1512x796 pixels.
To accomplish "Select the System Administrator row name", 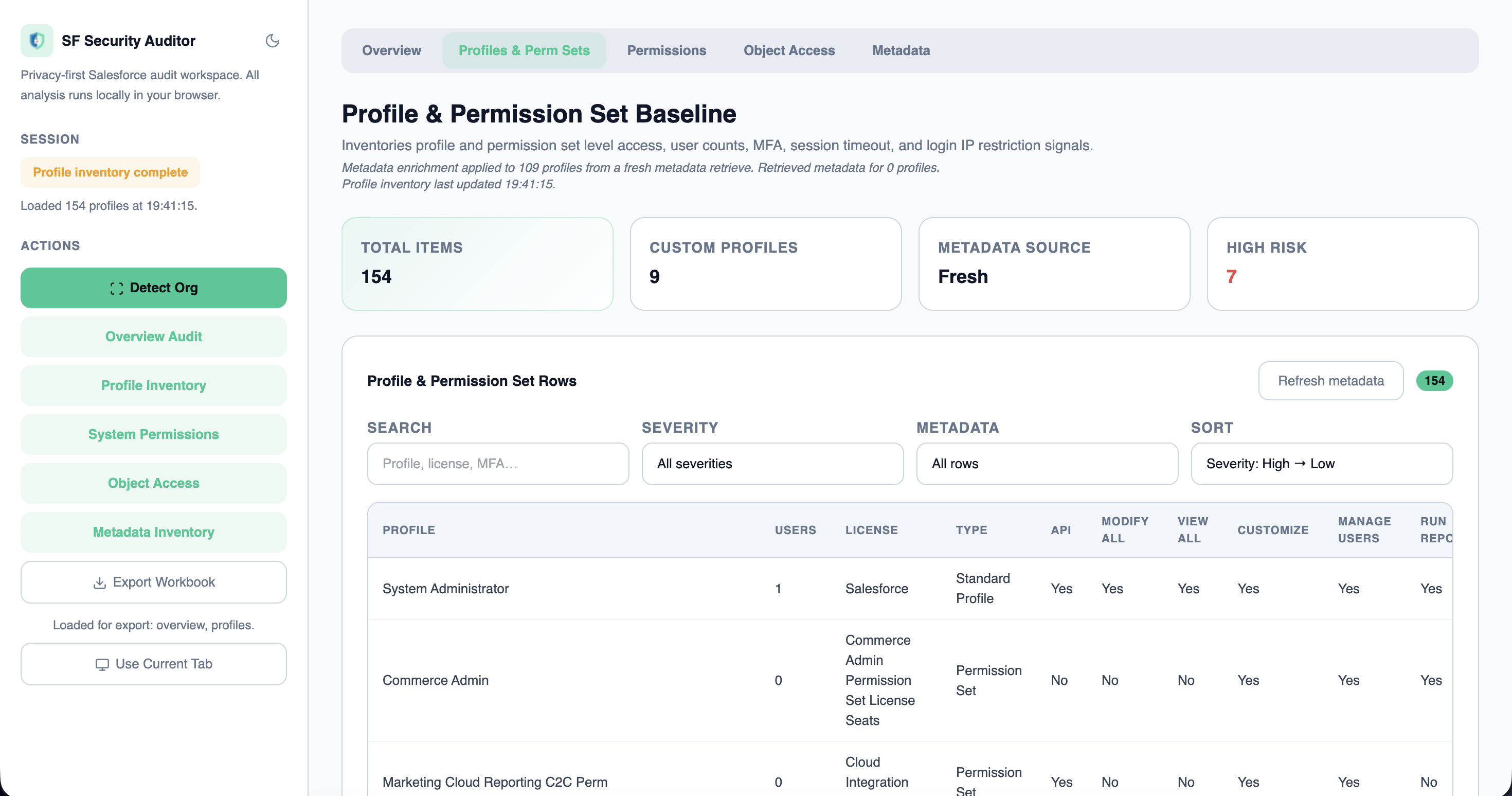I will coord(445,589).
